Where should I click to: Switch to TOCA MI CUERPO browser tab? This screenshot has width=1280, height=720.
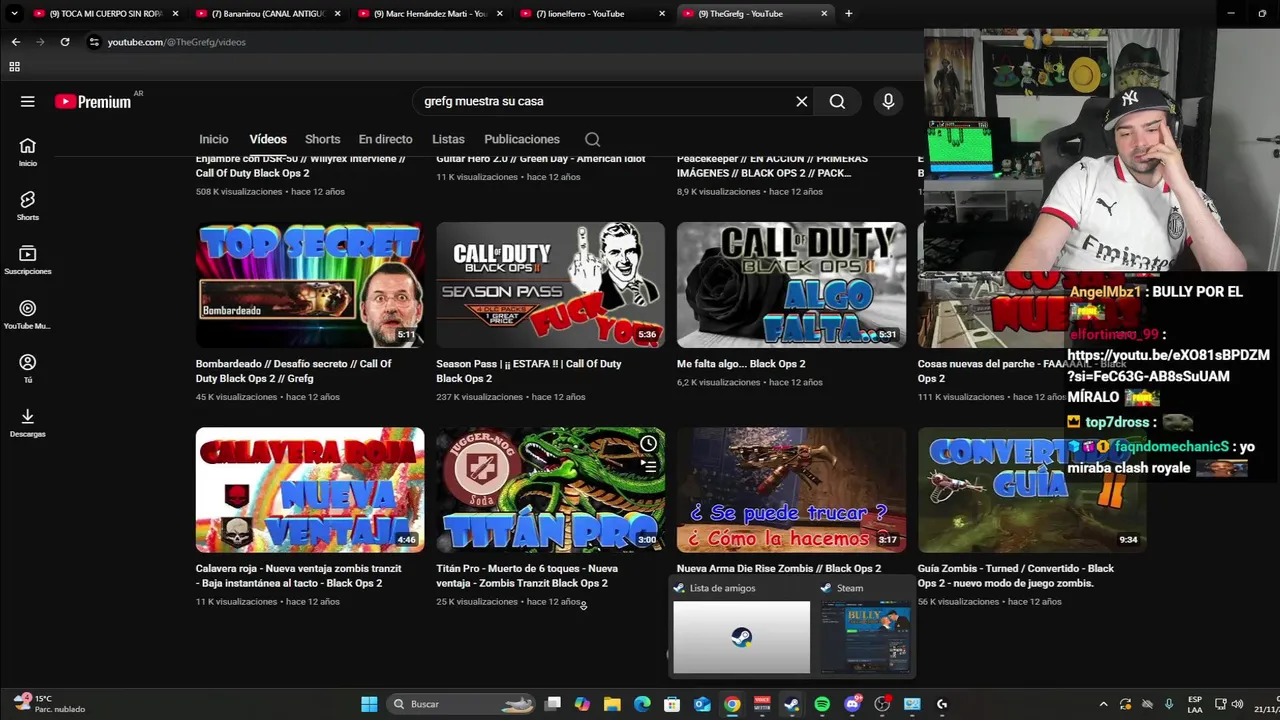(105, 13)
